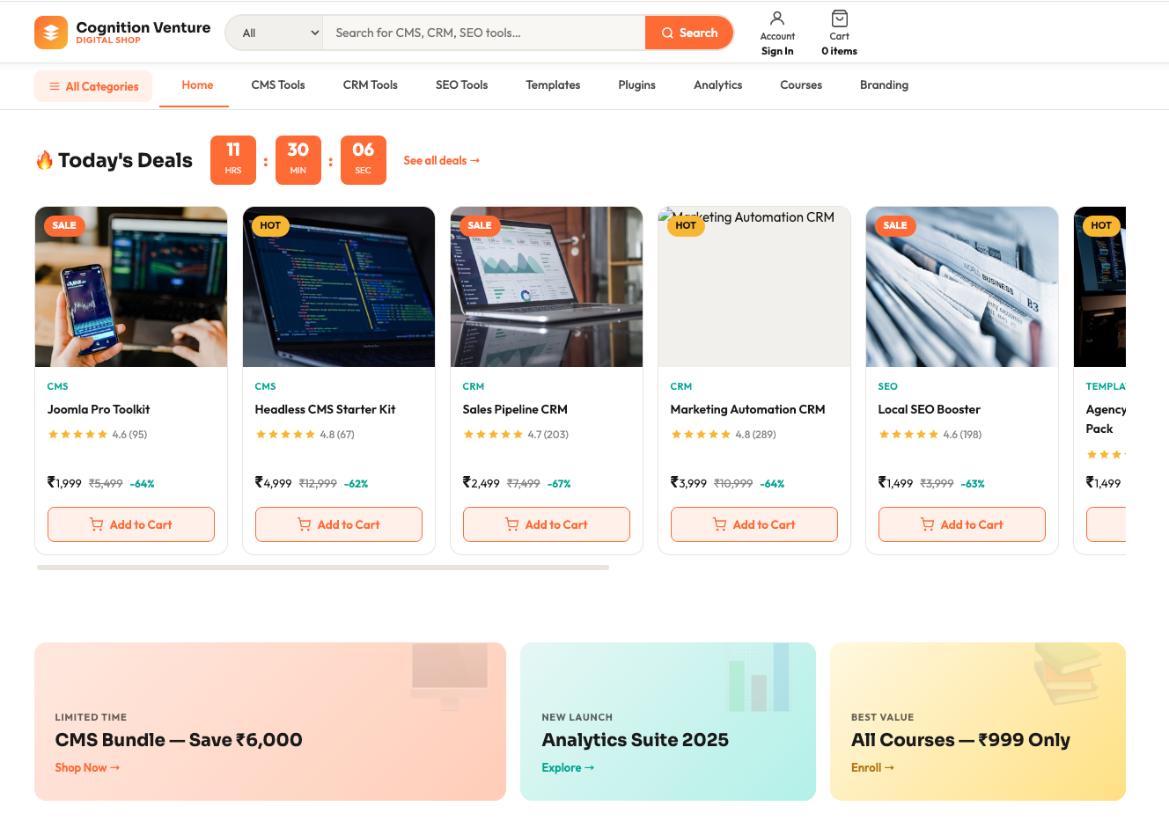The height and width of the screenshot is (828, 1169).
Task: Add Sales Pipeline CRM to cart
Action: tap(546, 524)
